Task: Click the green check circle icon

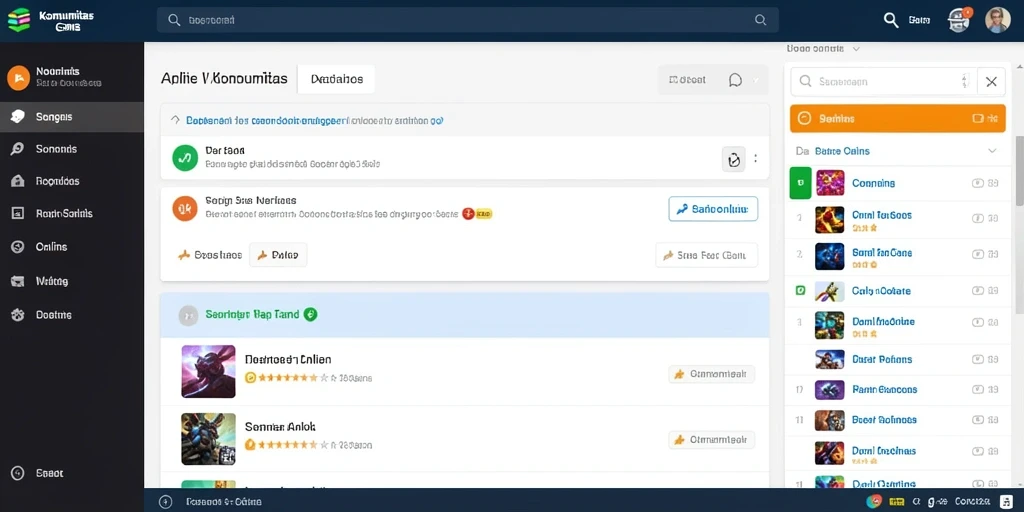Action: pyautogui.click(x=185, y=158)
